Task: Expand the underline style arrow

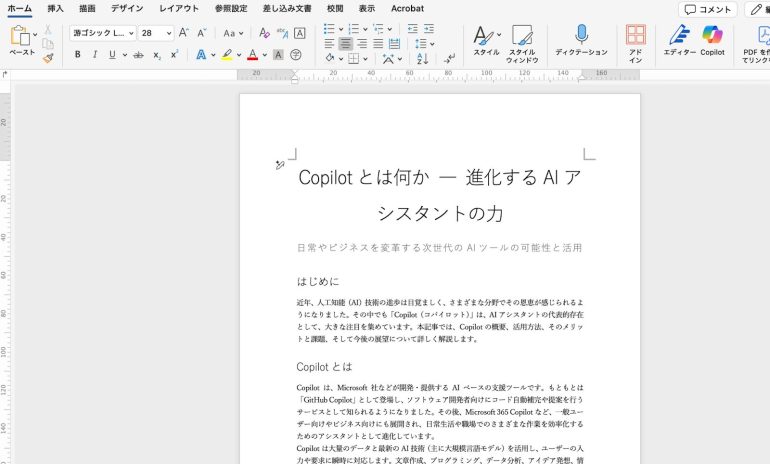Action: (x=125, y=55)
